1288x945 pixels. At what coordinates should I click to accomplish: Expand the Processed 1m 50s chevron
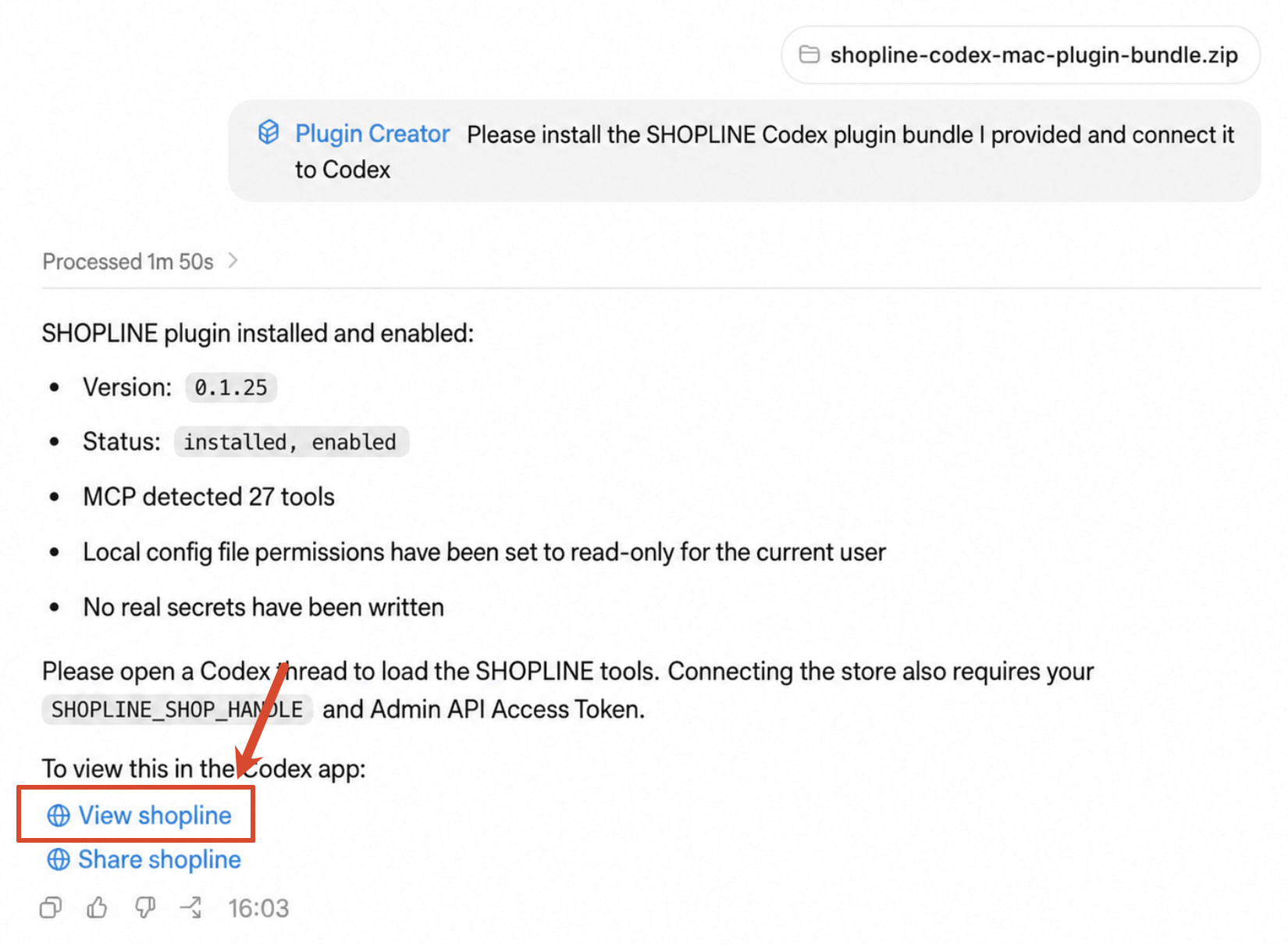tap(233, 261)
